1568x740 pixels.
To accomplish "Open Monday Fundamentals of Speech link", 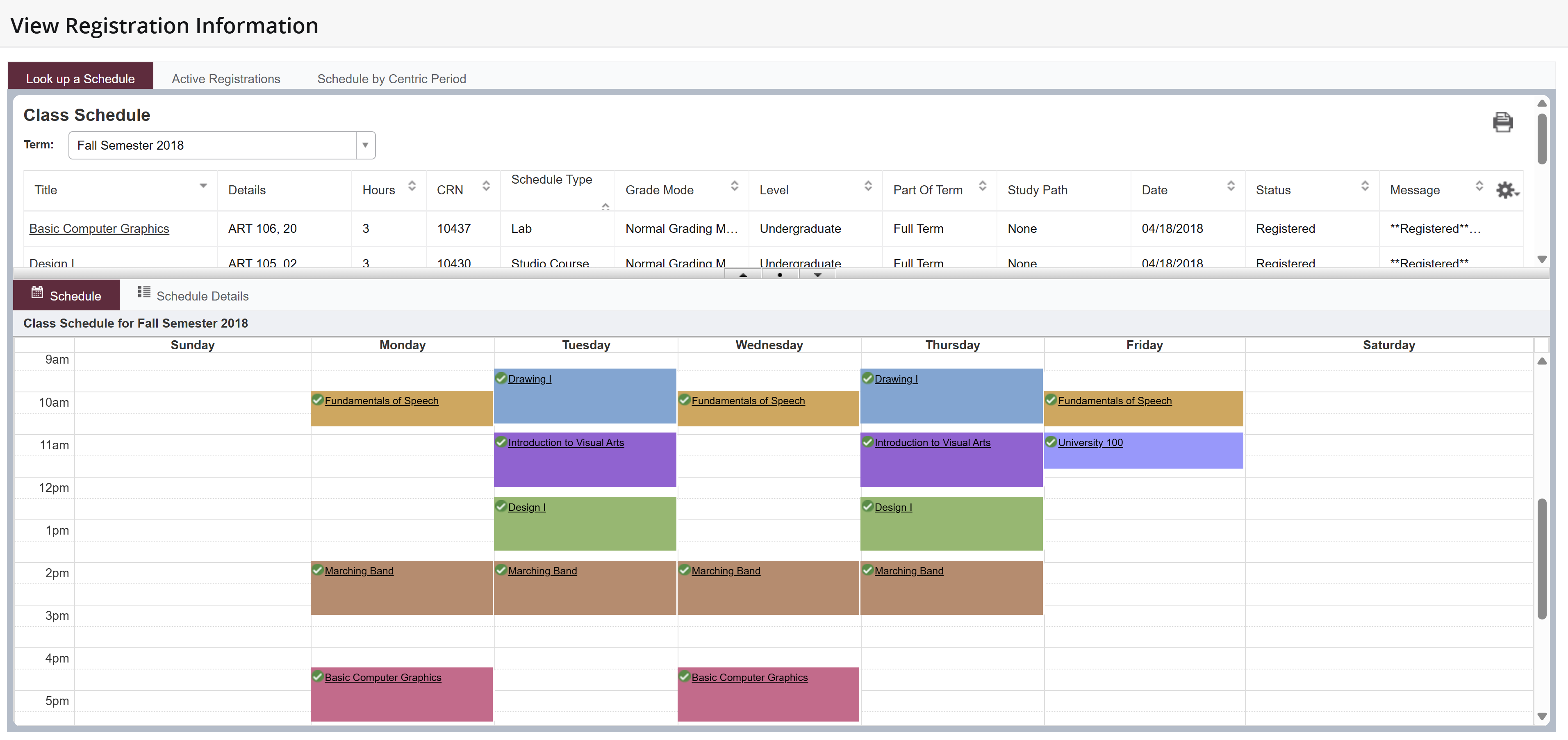I will click(381, 401).
